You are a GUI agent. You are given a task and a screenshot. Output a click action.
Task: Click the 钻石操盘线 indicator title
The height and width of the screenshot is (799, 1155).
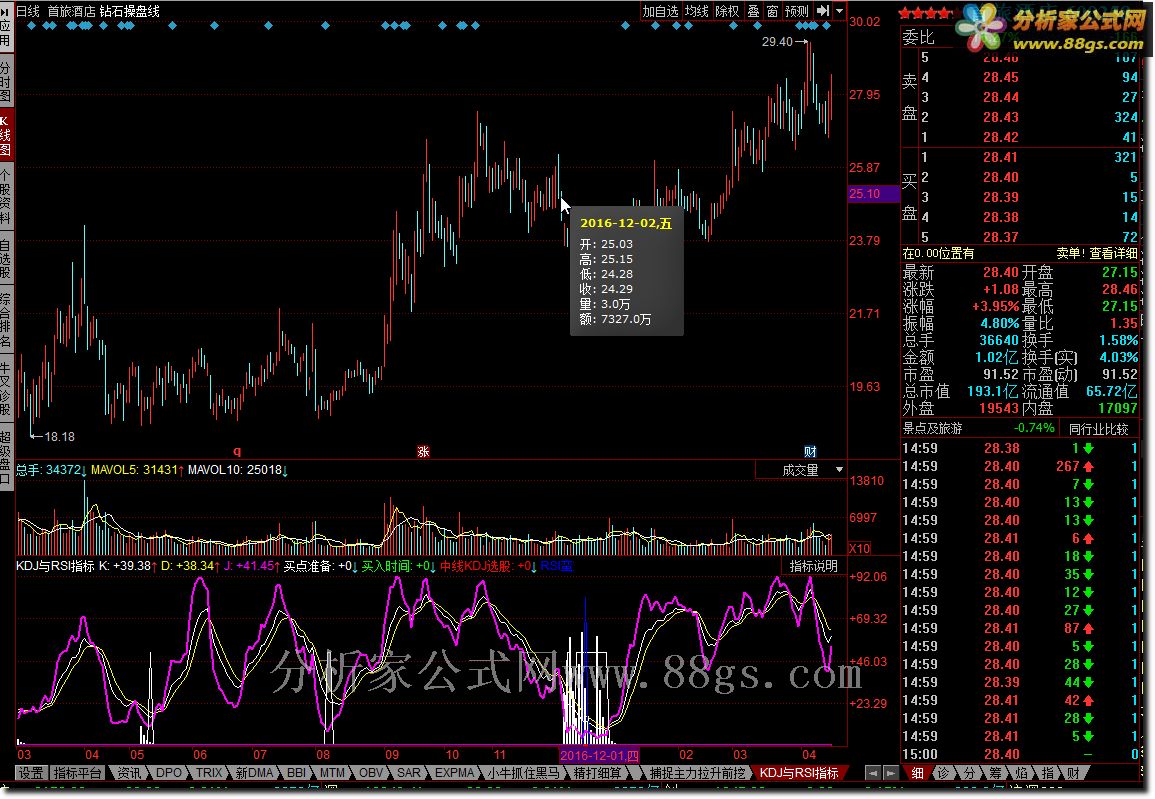pos(130,11)
